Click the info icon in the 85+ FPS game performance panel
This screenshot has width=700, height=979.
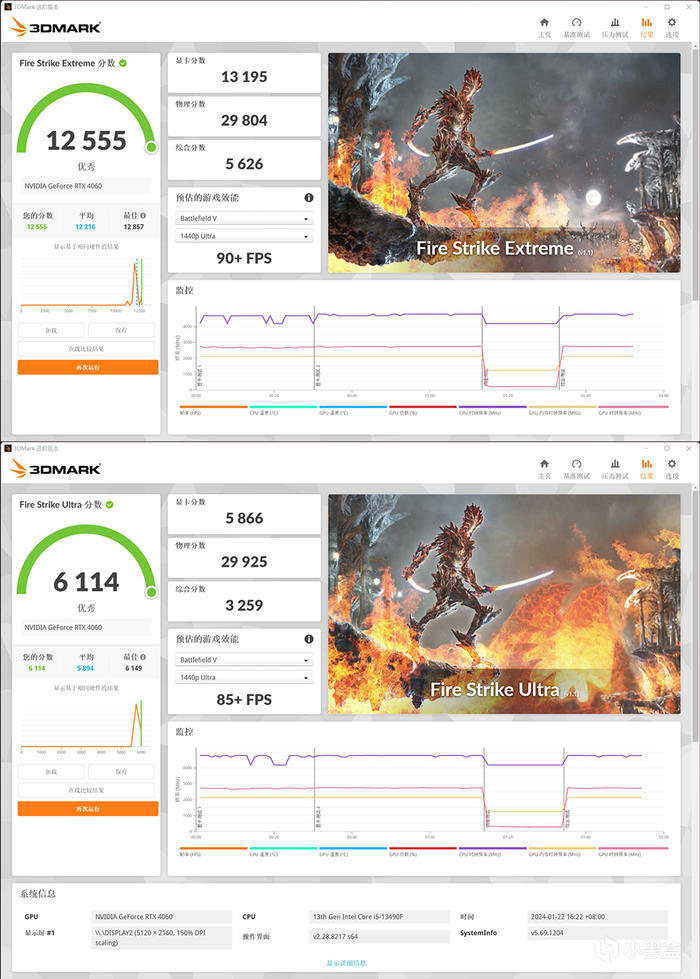tap(308, 639)
